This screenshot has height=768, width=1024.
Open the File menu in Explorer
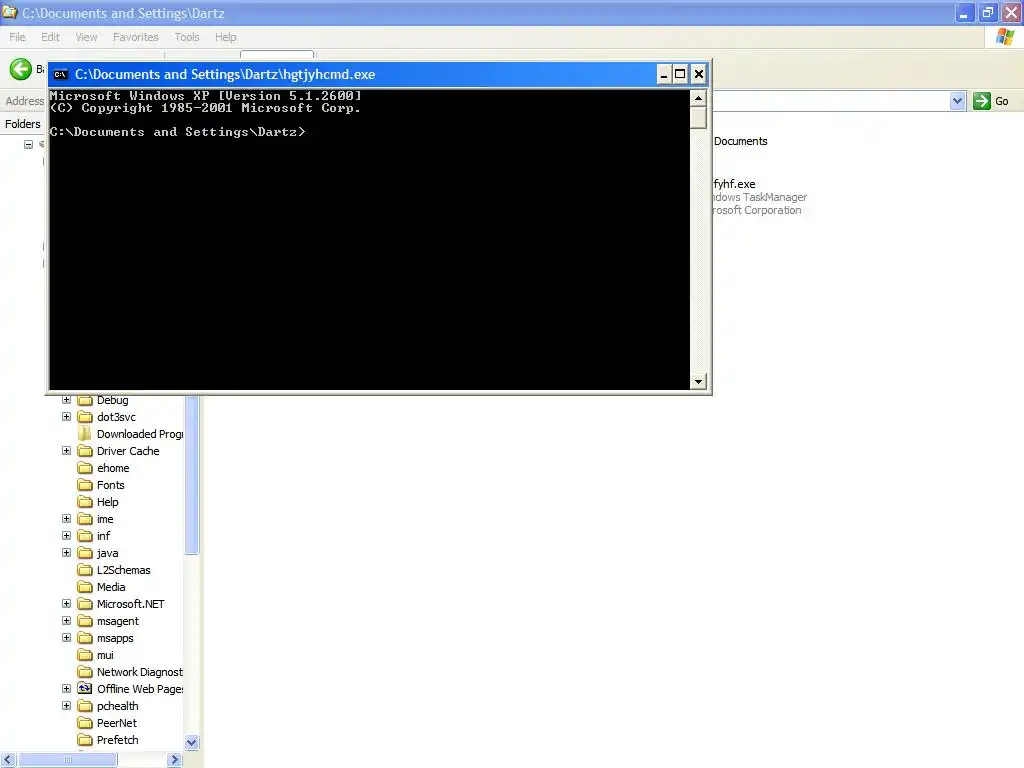pyautogui.click(x=17, y=37)
